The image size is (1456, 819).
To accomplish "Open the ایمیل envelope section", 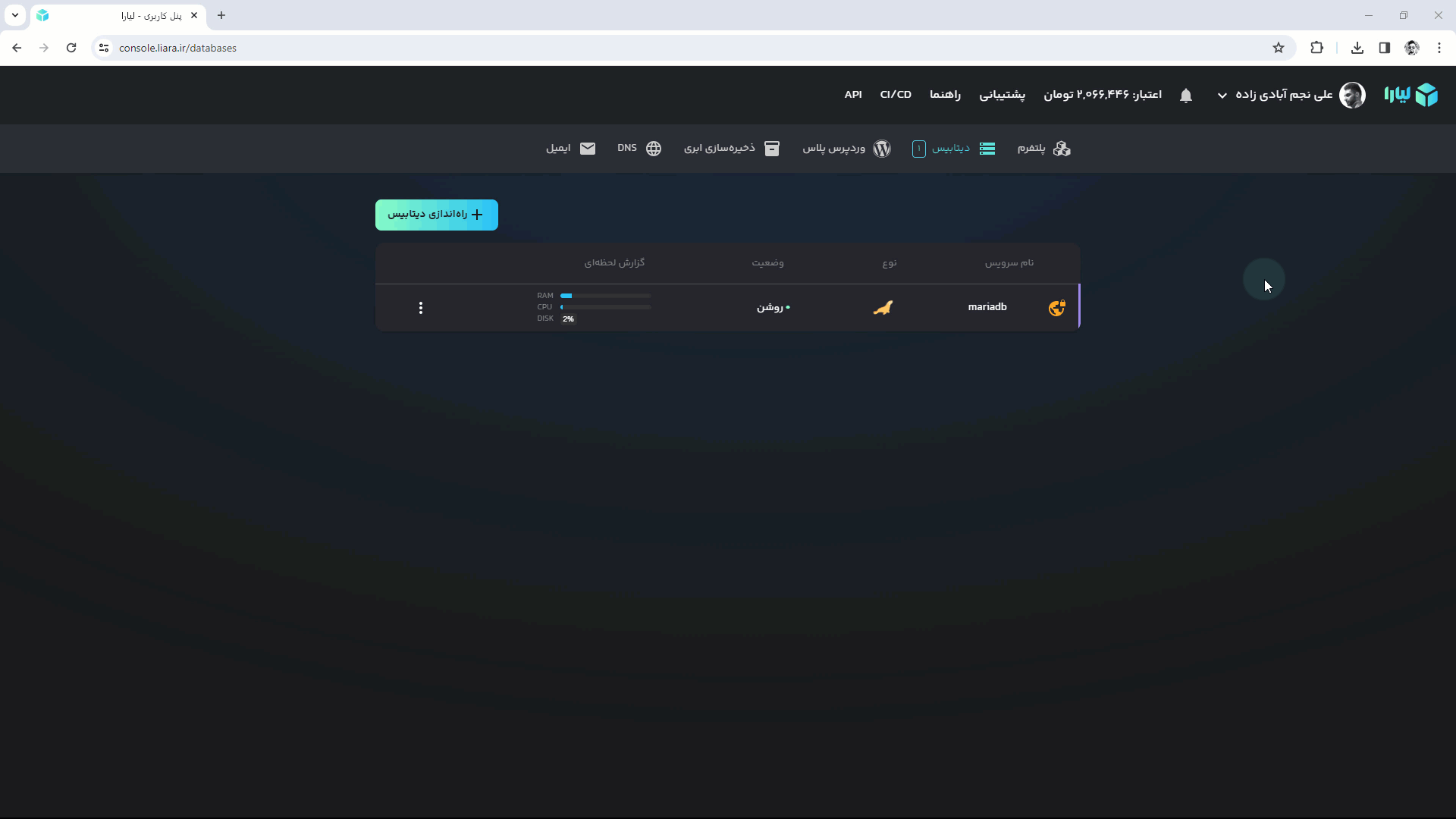I will coord(570,149).
